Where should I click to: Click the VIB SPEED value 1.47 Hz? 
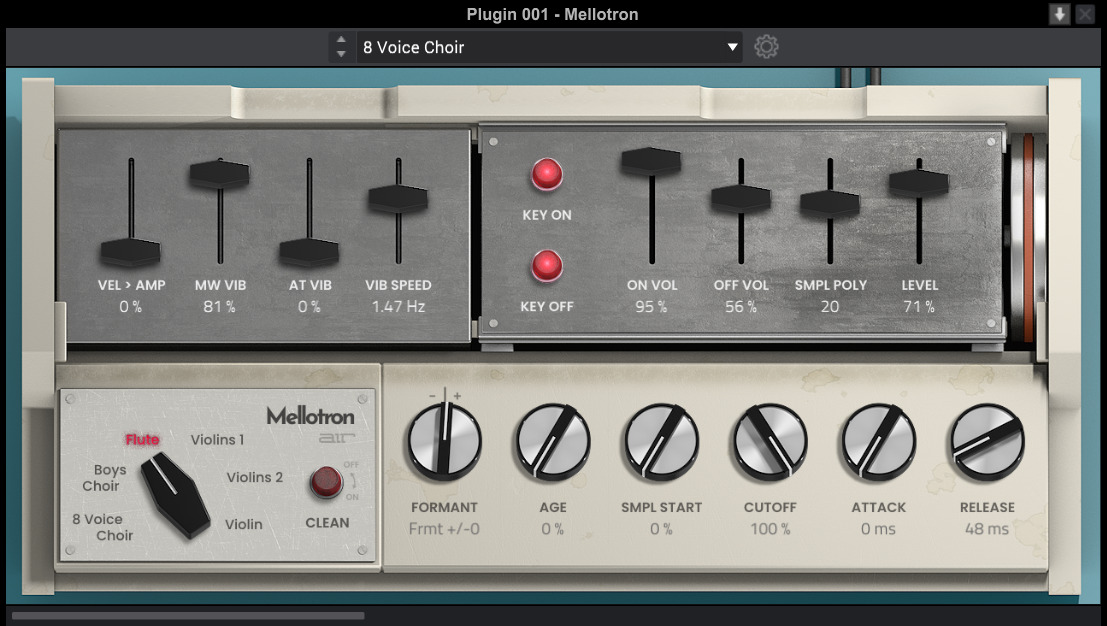398,307
